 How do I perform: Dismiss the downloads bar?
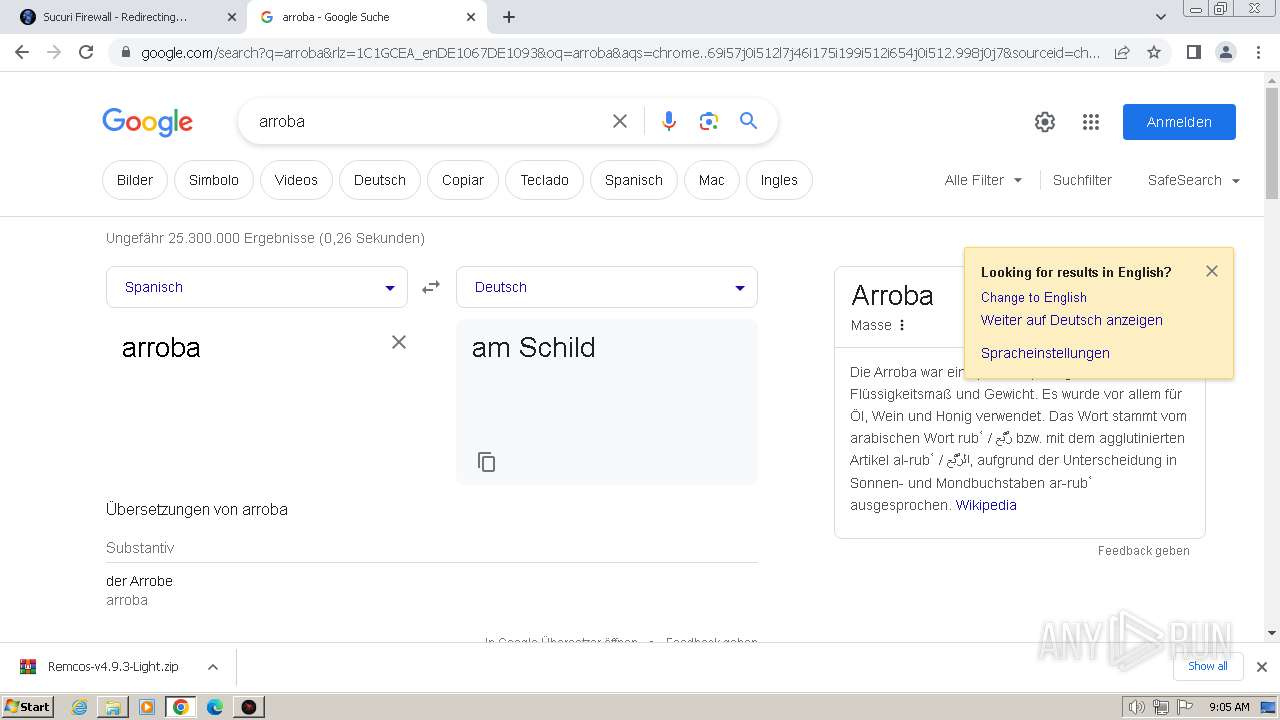1262,667
